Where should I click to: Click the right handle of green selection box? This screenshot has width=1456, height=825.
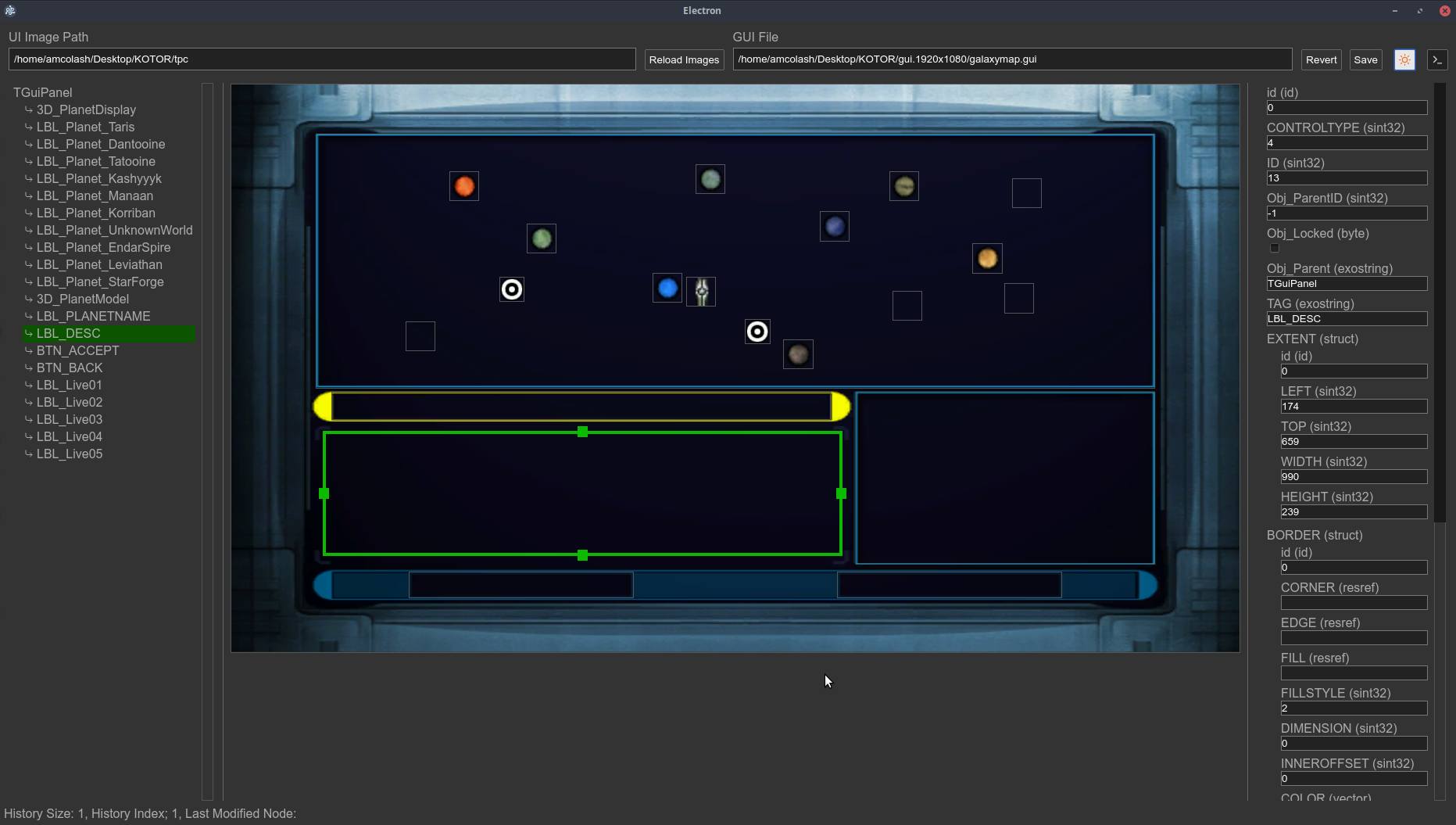[x=842, y=493]
